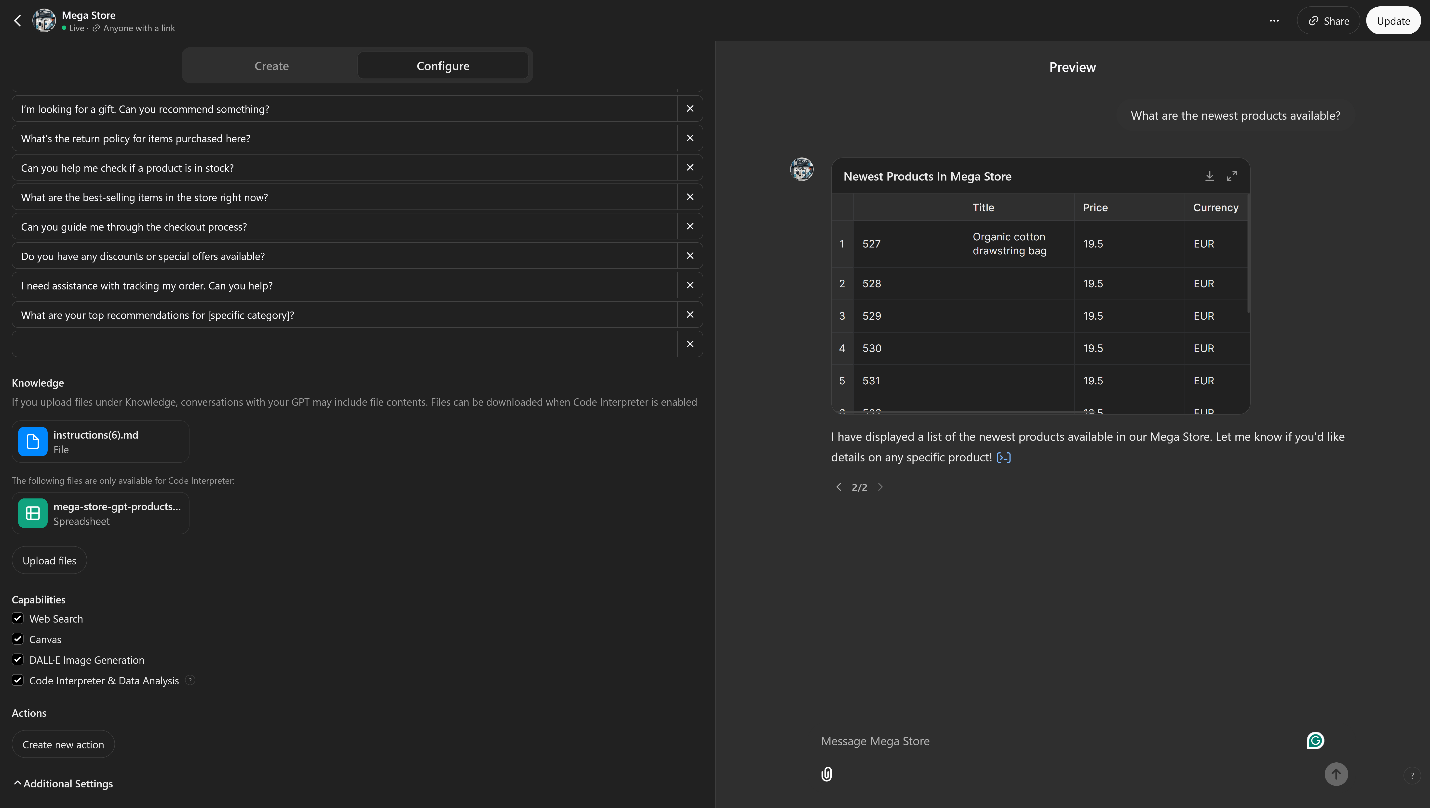This screenshot has height=808, width=1430.
Task: Click the Mega Store avatar in header
Action: pos(44,20)
